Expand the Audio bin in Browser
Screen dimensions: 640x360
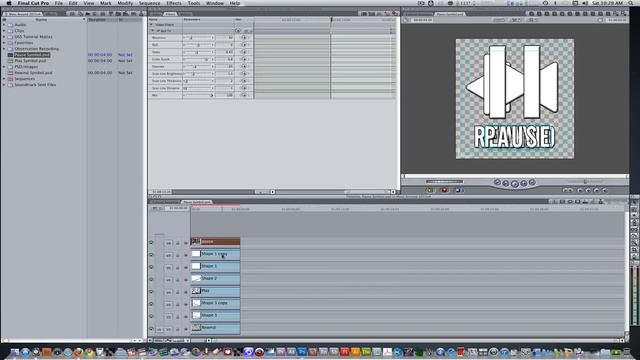click(4, 25)
